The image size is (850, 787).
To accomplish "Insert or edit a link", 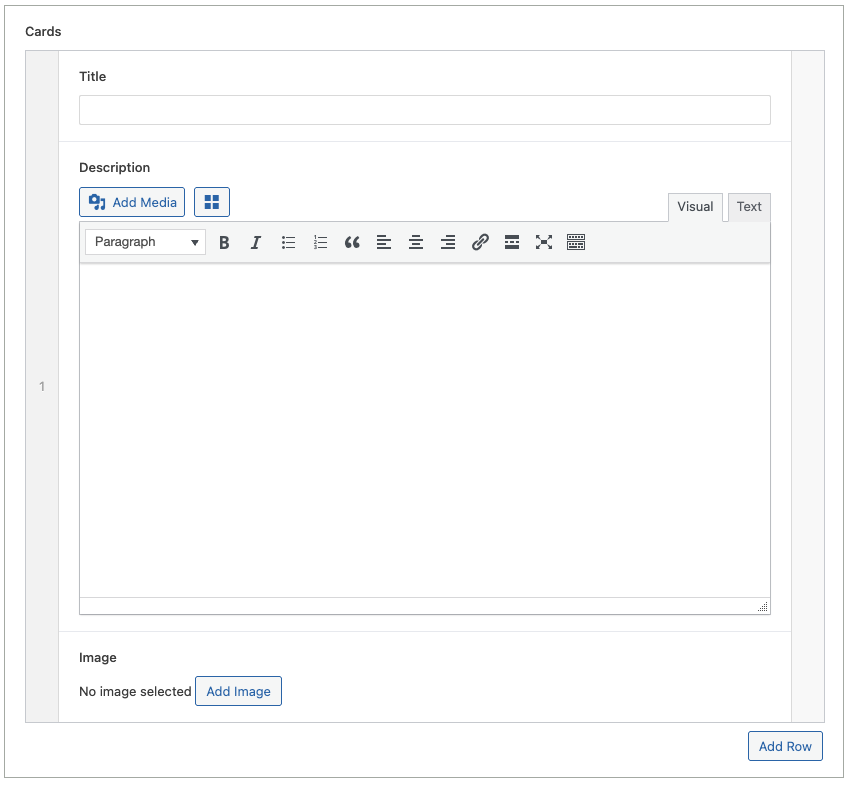I will click(480, 242).
